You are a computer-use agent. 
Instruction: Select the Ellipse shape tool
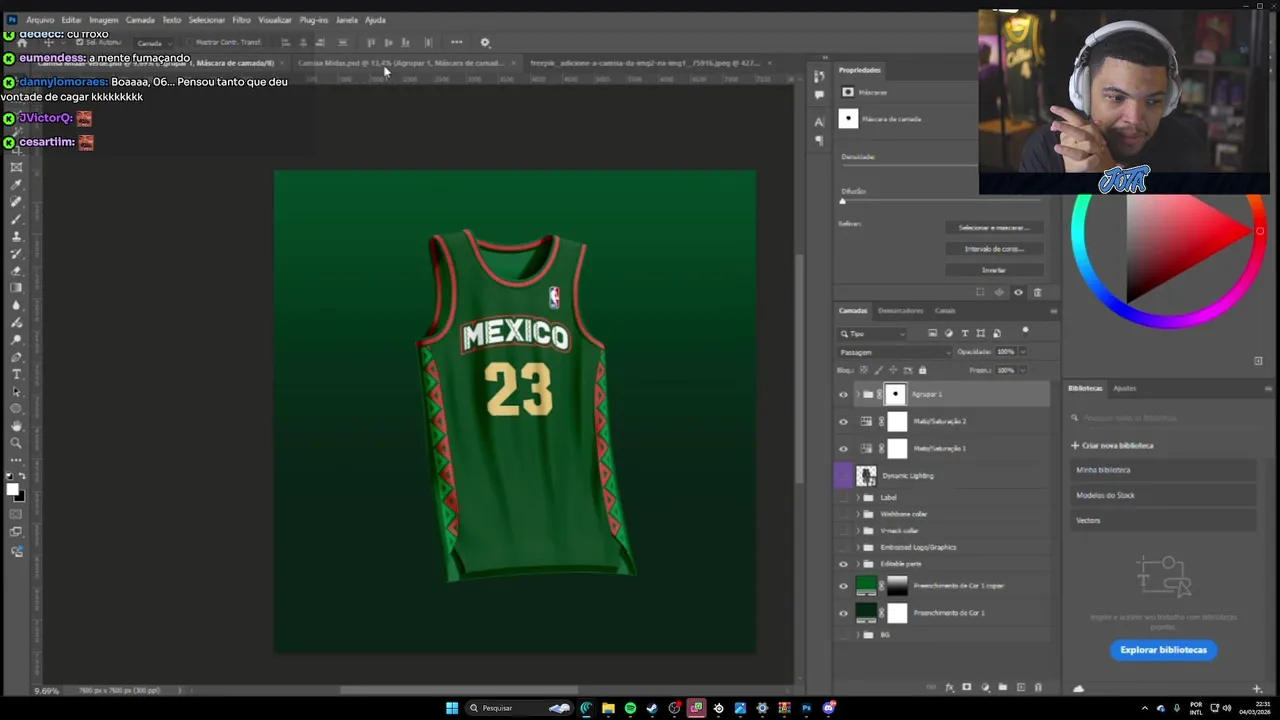(16, 408)
